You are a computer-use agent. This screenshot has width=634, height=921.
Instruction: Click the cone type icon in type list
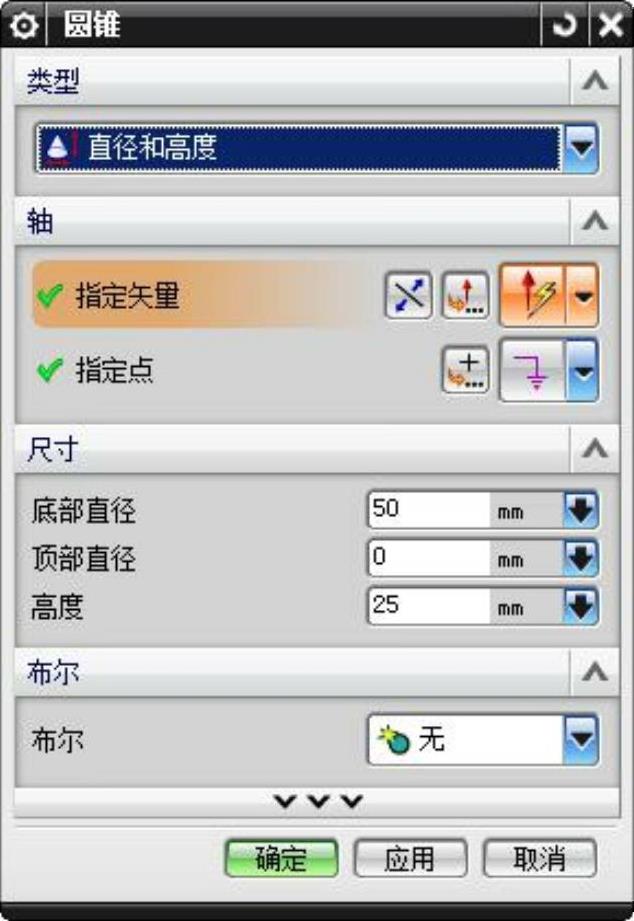[58, 147]
